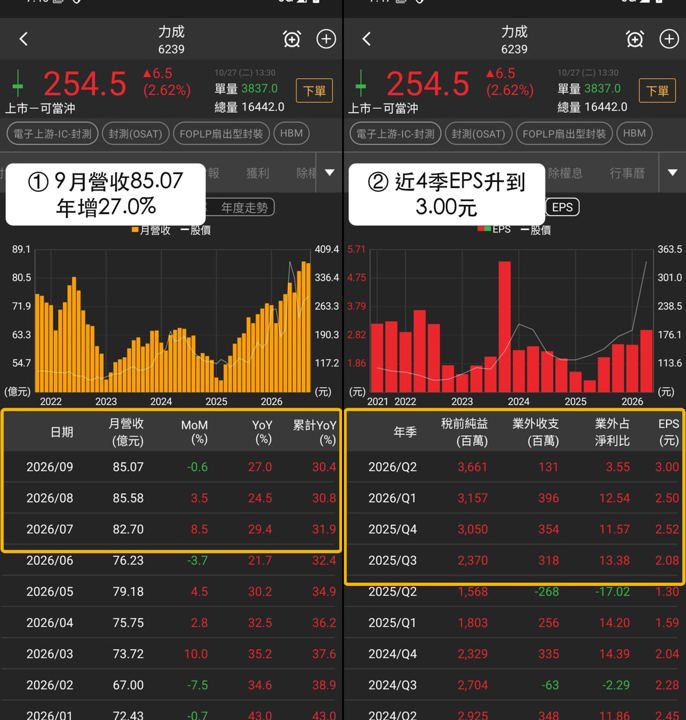Tap YoY value 27.0 for 2026/09
Screen dimensions: 686x720
click(x=260, y=467)
